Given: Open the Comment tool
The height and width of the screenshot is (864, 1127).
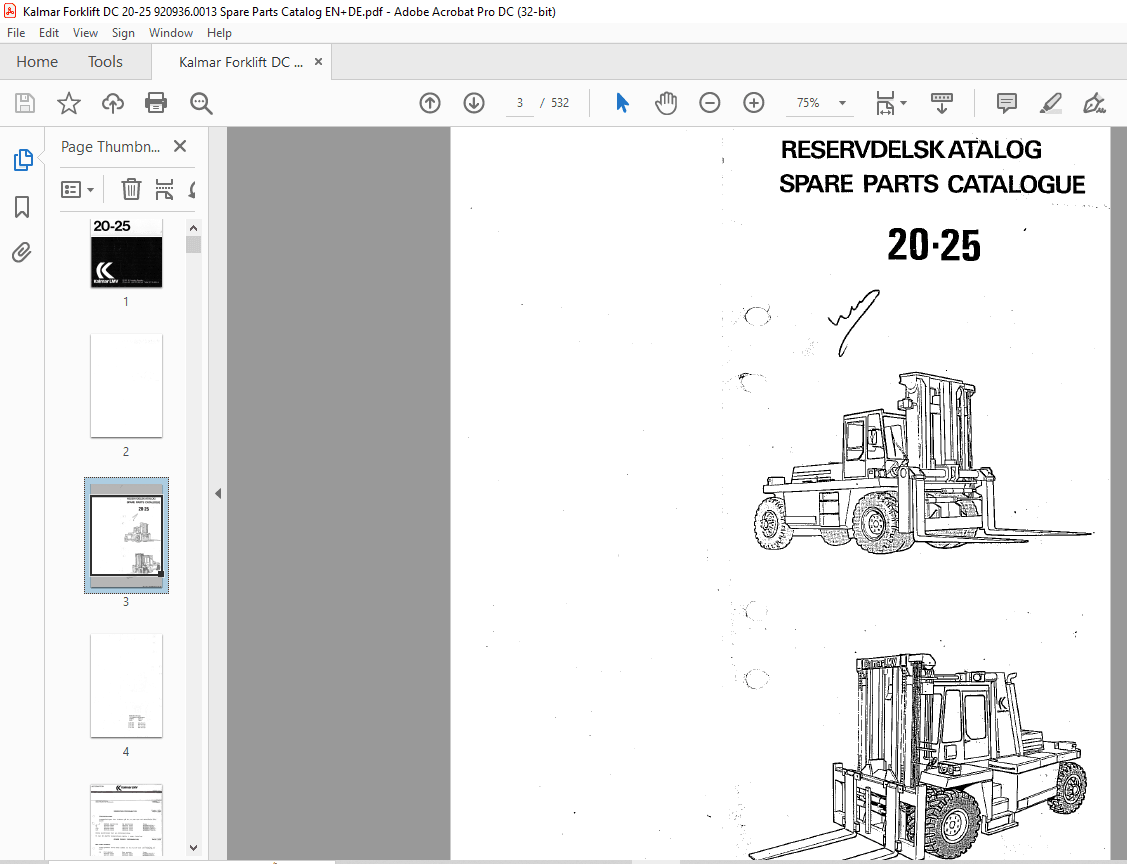Looking at the screenshot, I should (x=1006, y=102).
